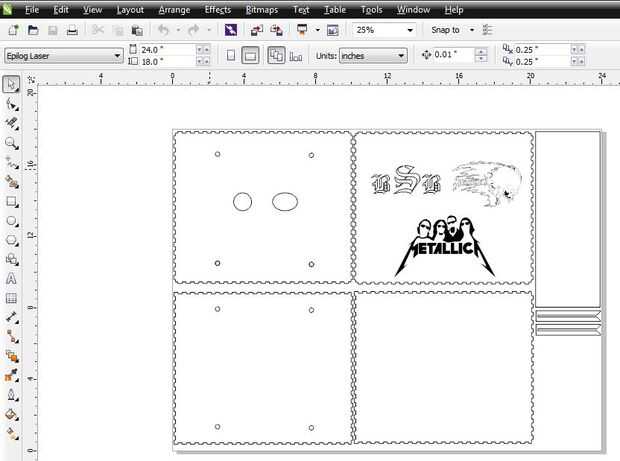
Task: Click the duplicate distance y 0.25 field
Action: click(x=542, y=62)
